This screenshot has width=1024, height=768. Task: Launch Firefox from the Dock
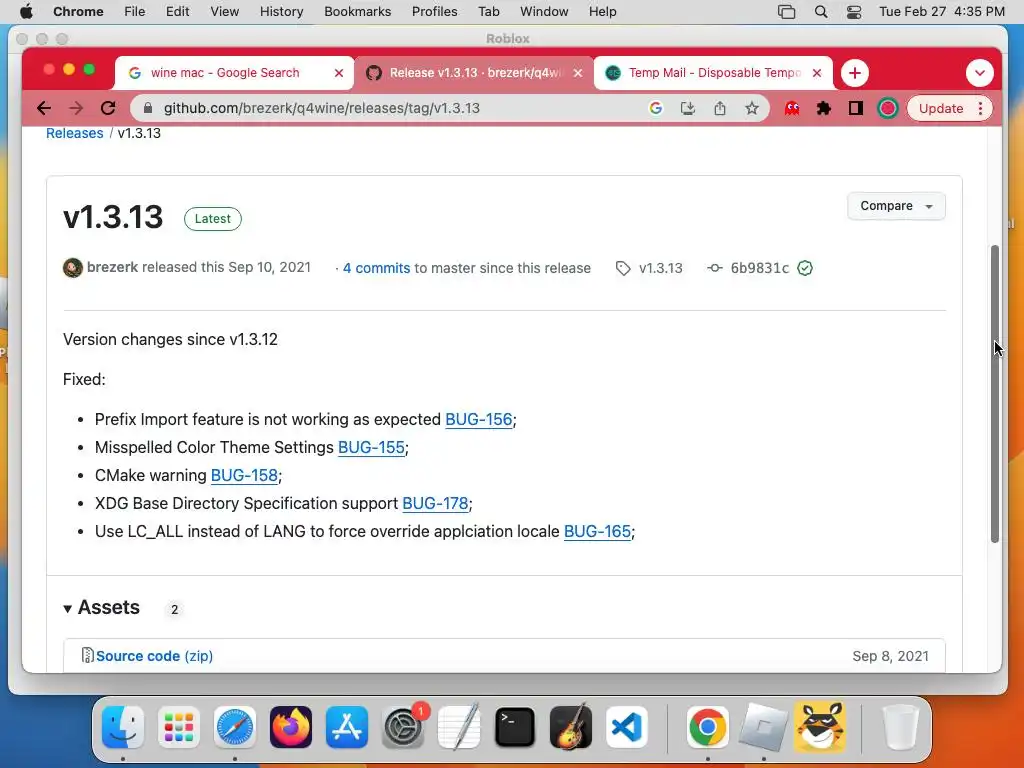(x=291, y=727)
